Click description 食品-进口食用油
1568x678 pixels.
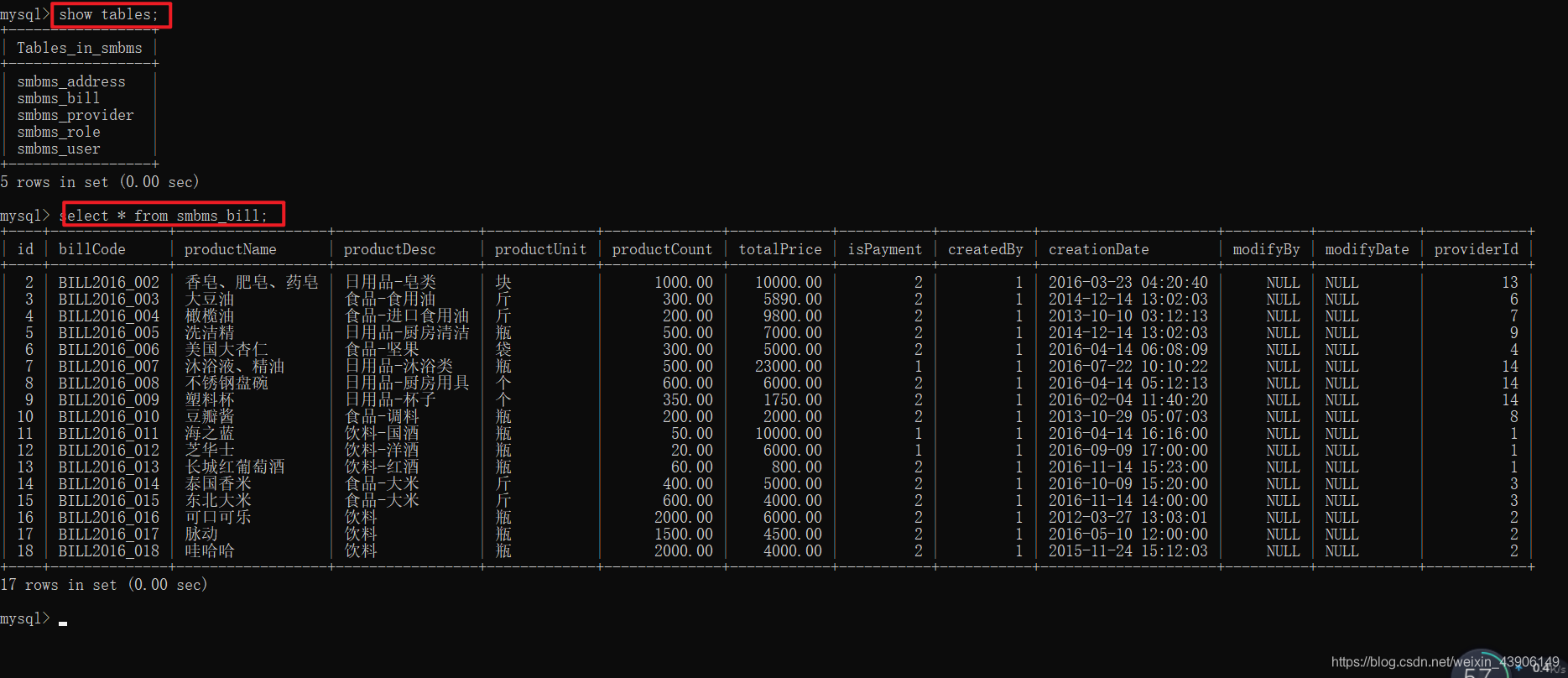[408, 316]
